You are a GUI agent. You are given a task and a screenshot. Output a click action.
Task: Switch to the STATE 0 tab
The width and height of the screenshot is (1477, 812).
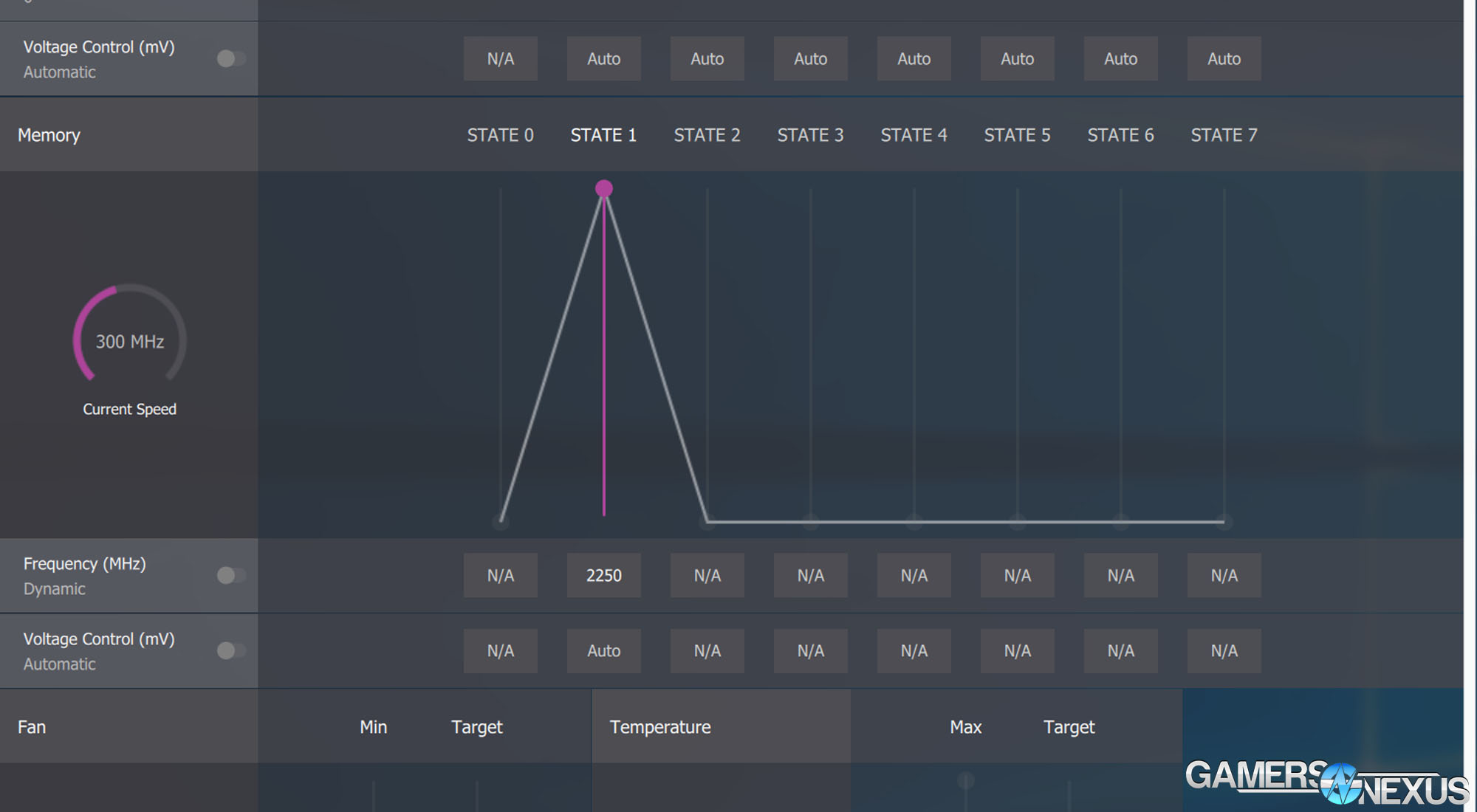(x=500, y=135)
